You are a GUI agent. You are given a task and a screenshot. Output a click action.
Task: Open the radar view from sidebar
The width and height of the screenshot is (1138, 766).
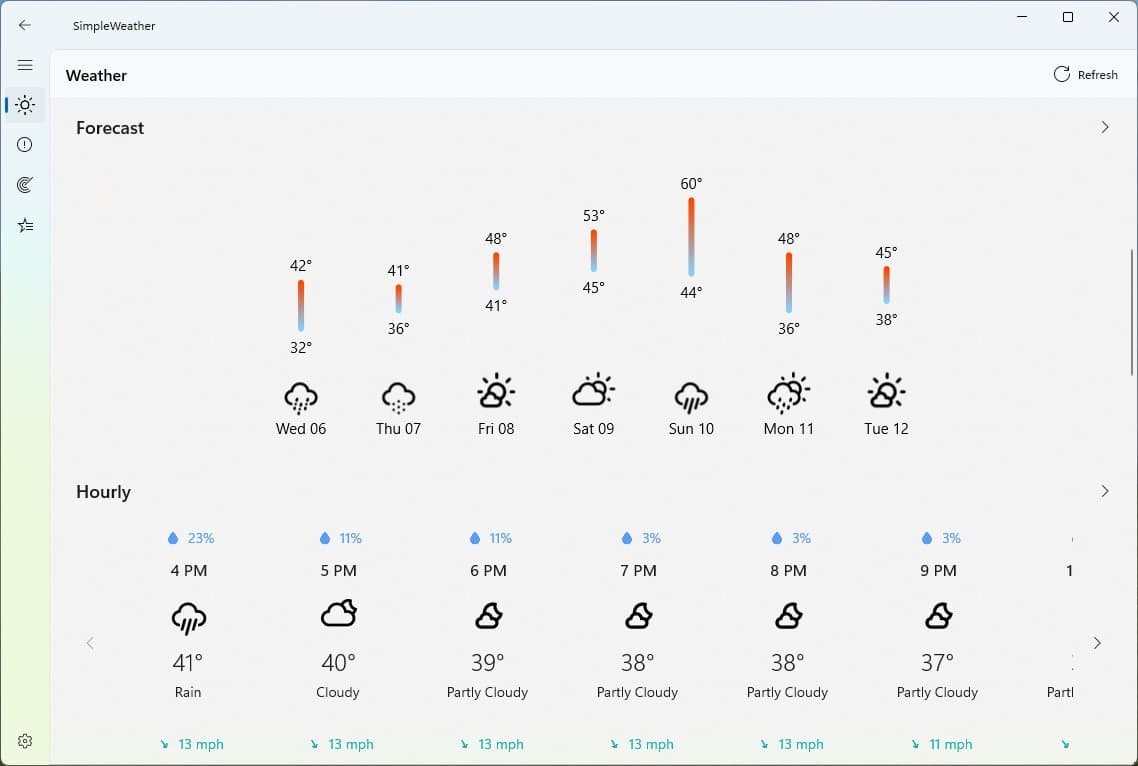tap(24, 184)
